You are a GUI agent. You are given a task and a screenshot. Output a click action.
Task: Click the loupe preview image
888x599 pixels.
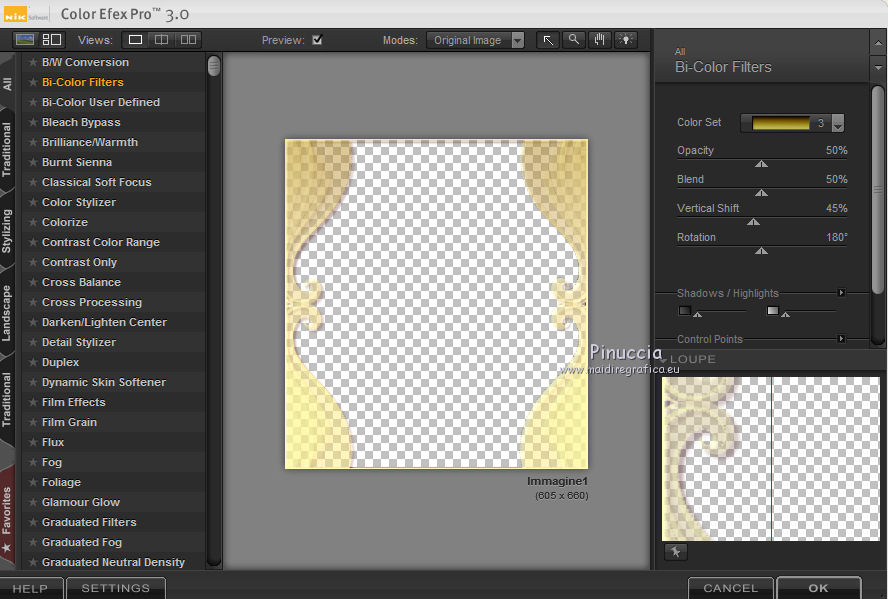[x=771, y=459]
